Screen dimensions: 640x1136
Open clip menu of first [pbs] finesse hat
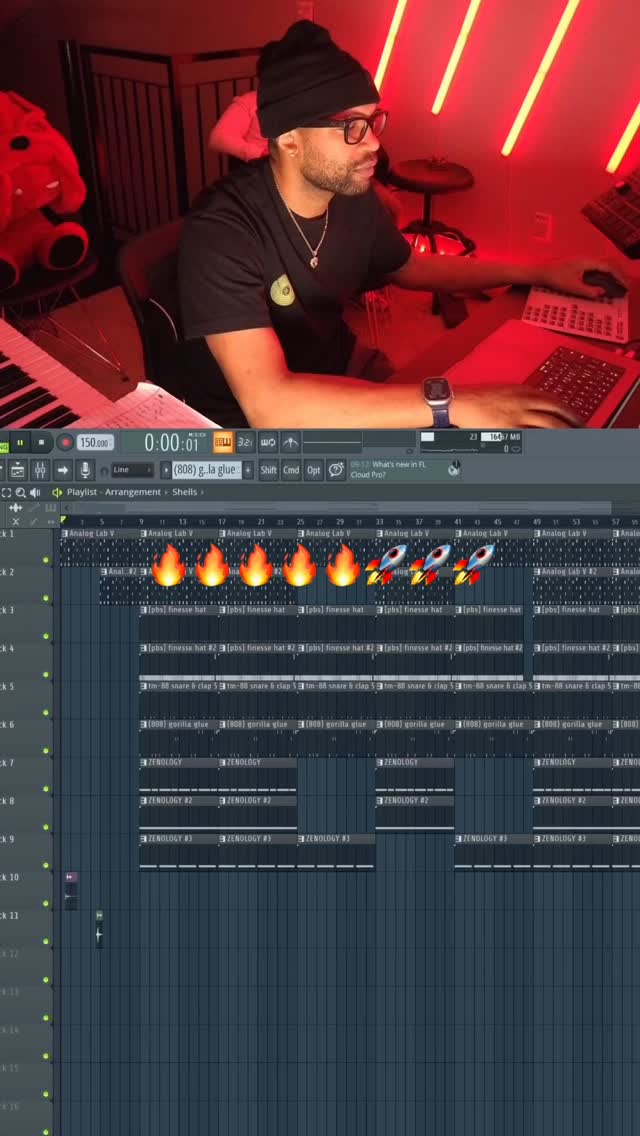pyautogui.click(x=144, y=610)
